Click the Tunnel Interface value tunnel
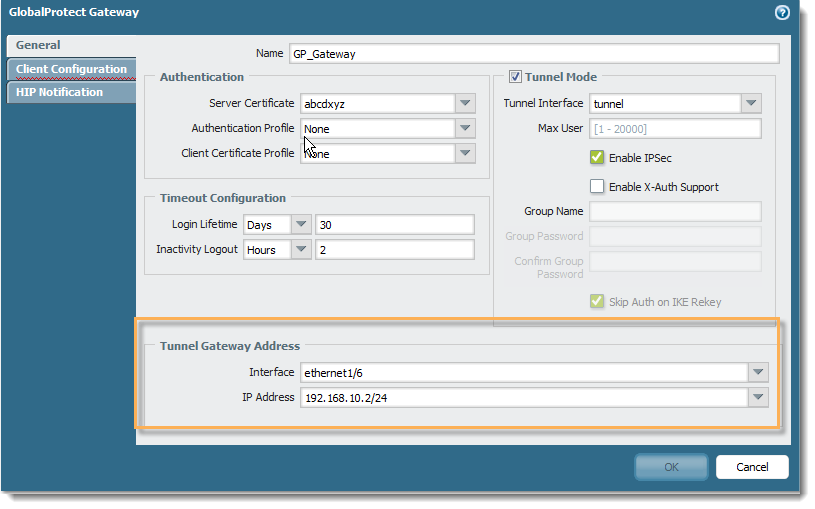The image size is (815, 509). 609,104
